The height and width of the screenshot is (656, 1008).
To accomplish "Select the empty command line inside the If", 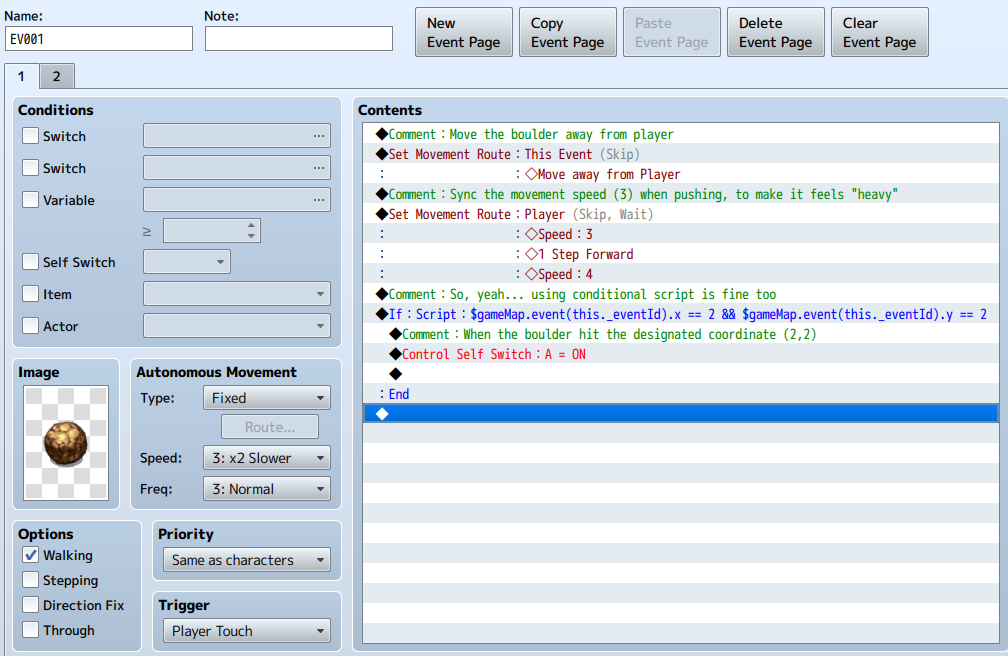I will pos(681,374).
